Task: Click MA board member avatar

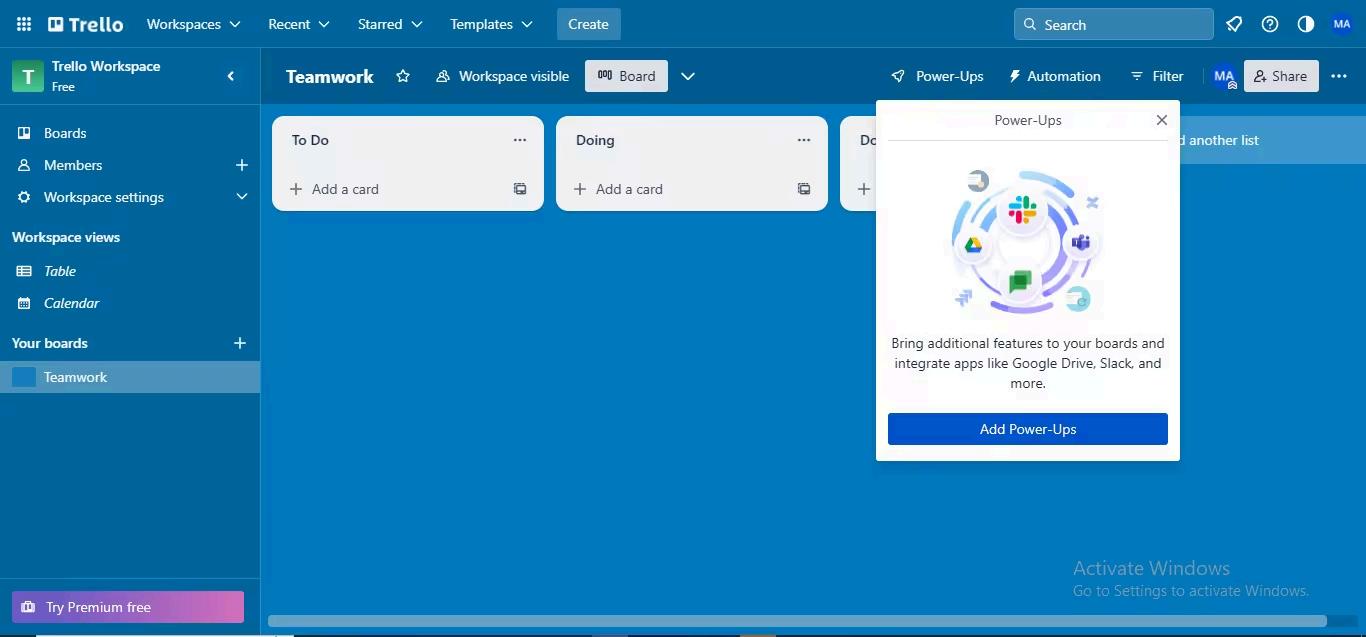Action: click(x=1224, y=76)
